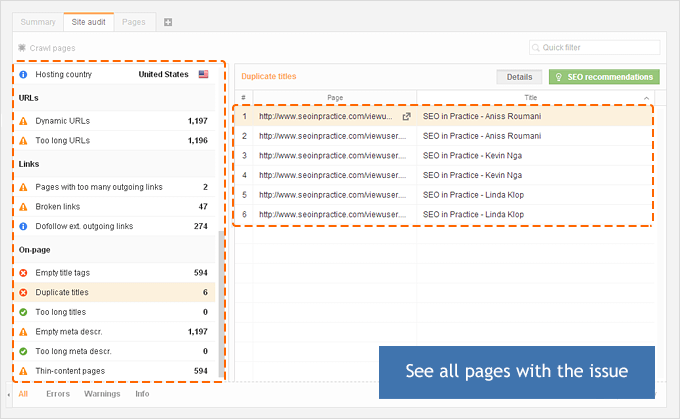Screen dimensions: 680x419
Task: Click the Details button
Action: [x=519, y=76]
